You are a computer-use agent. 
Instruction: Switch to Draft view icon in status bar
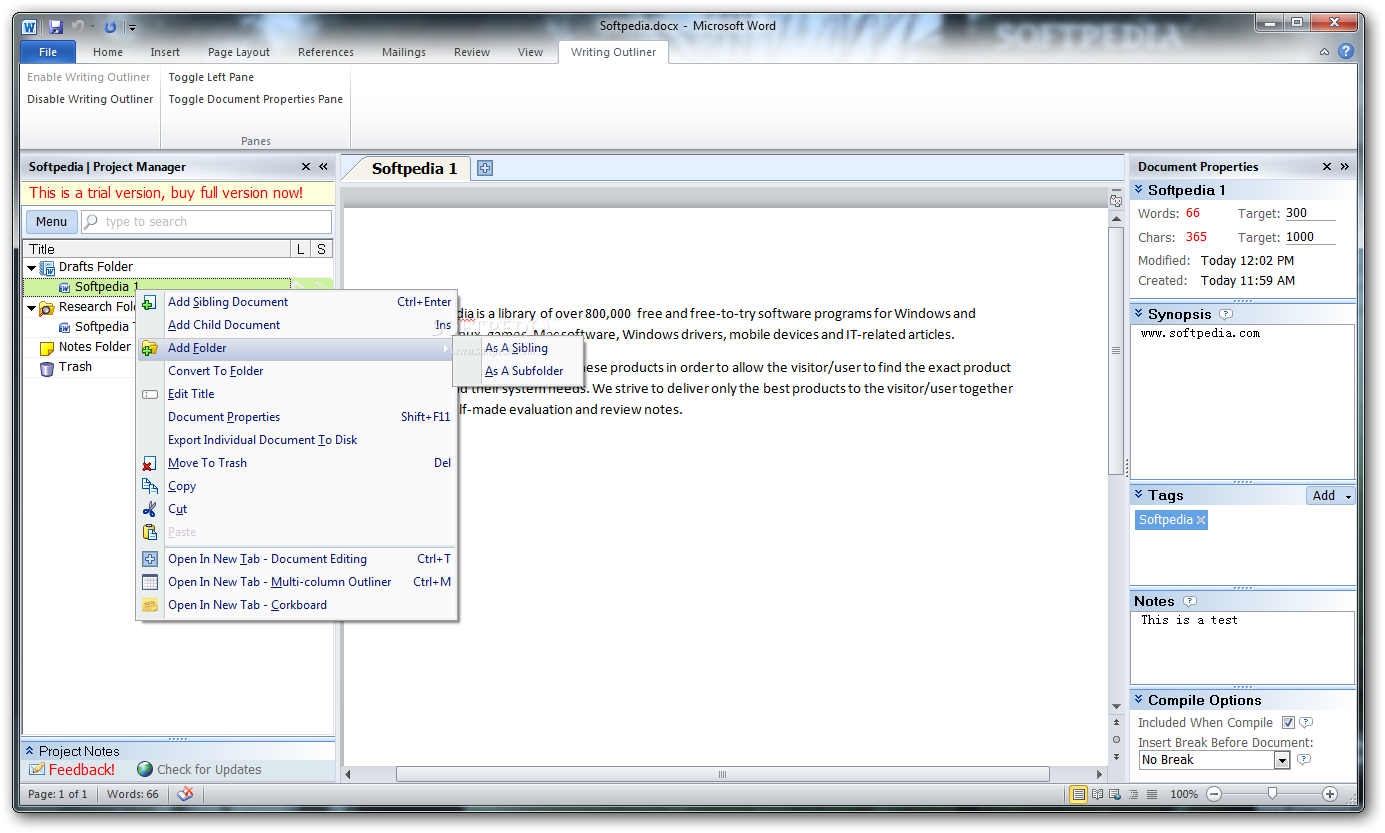[1151, 794]
